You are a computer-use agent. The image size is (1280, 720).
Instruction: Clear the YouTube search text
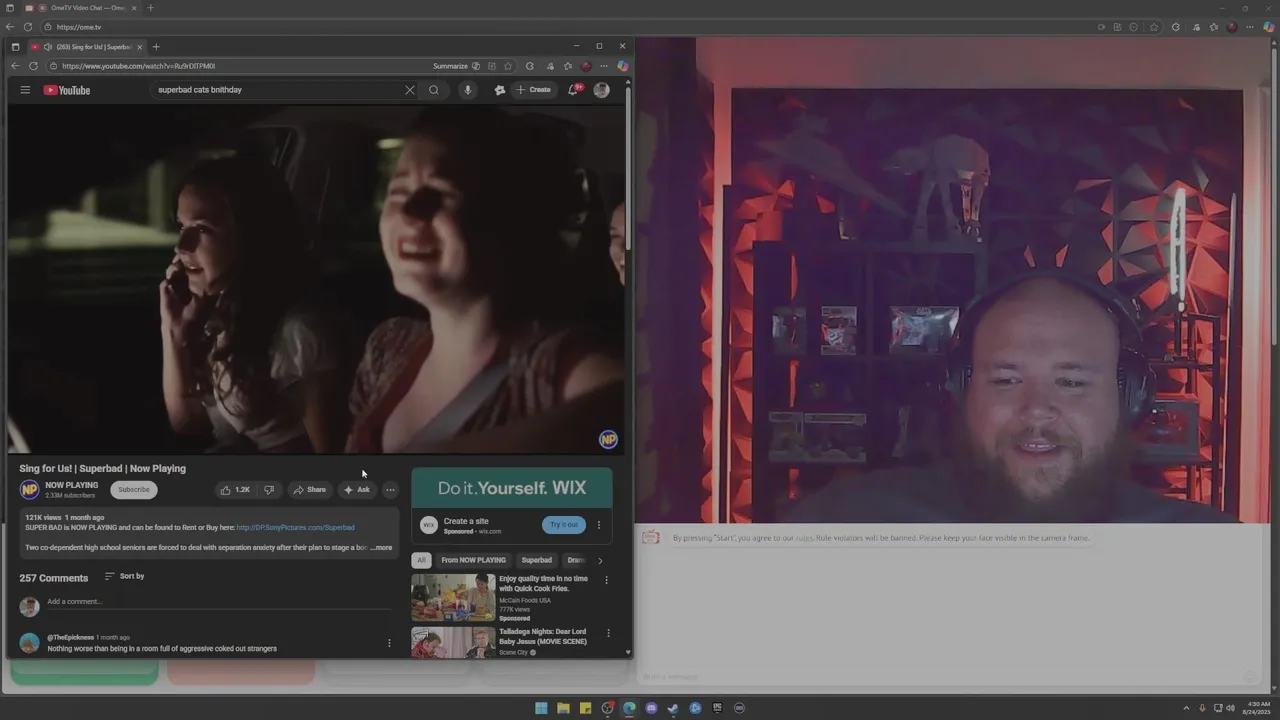(409, 90)
